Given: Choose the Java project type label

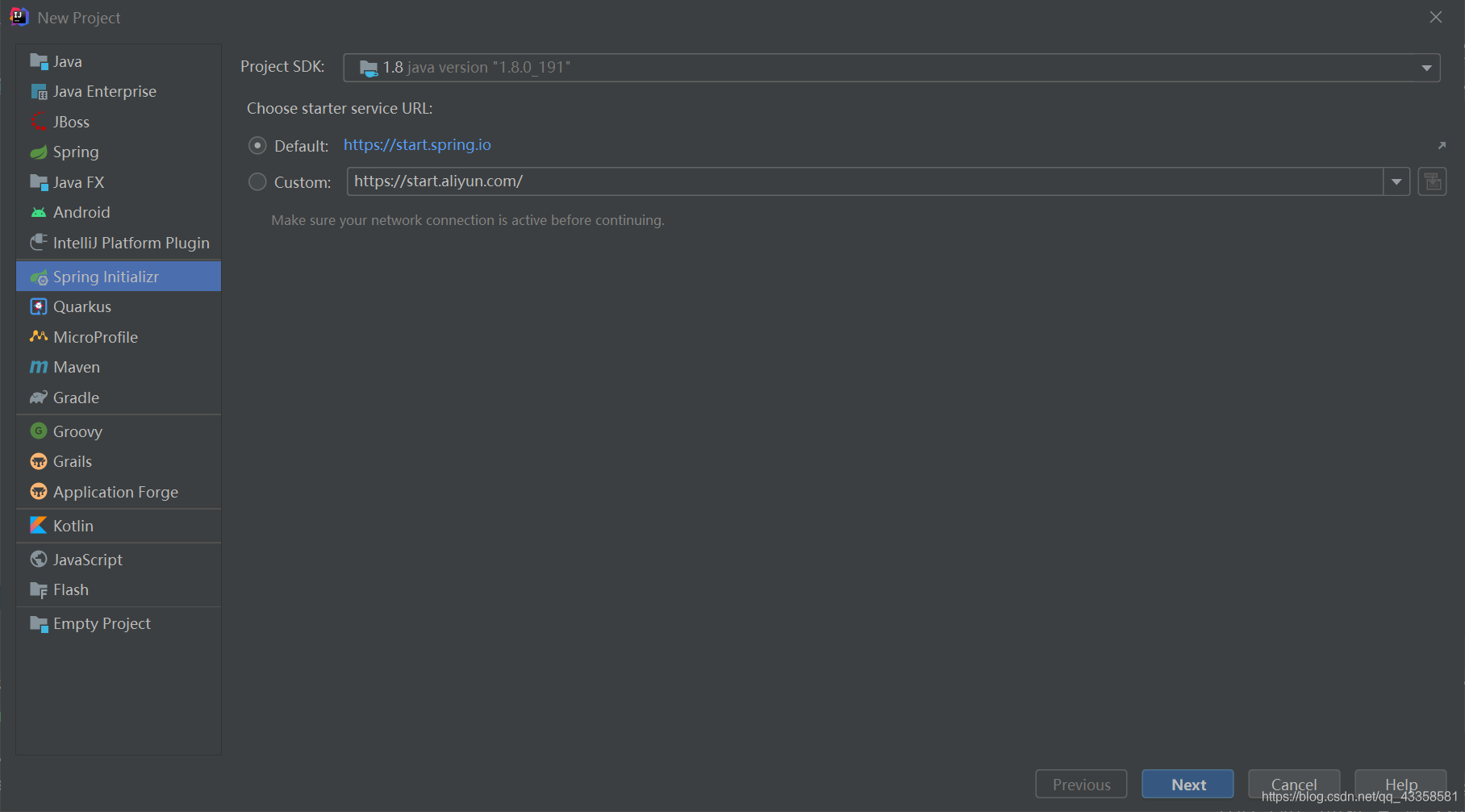Looking at the screenshot, I should (x=68, y=62).
